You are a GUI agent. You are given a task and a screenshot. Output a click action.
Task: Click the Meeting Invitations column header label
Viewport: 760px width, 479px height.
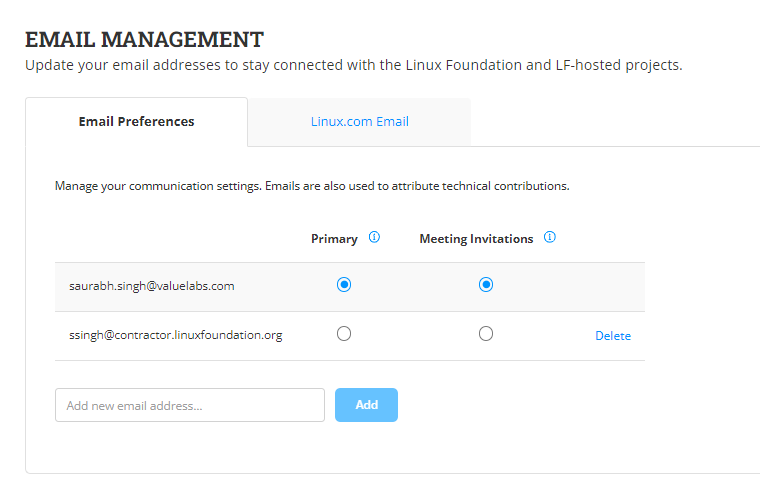click(x=476, y=239)
